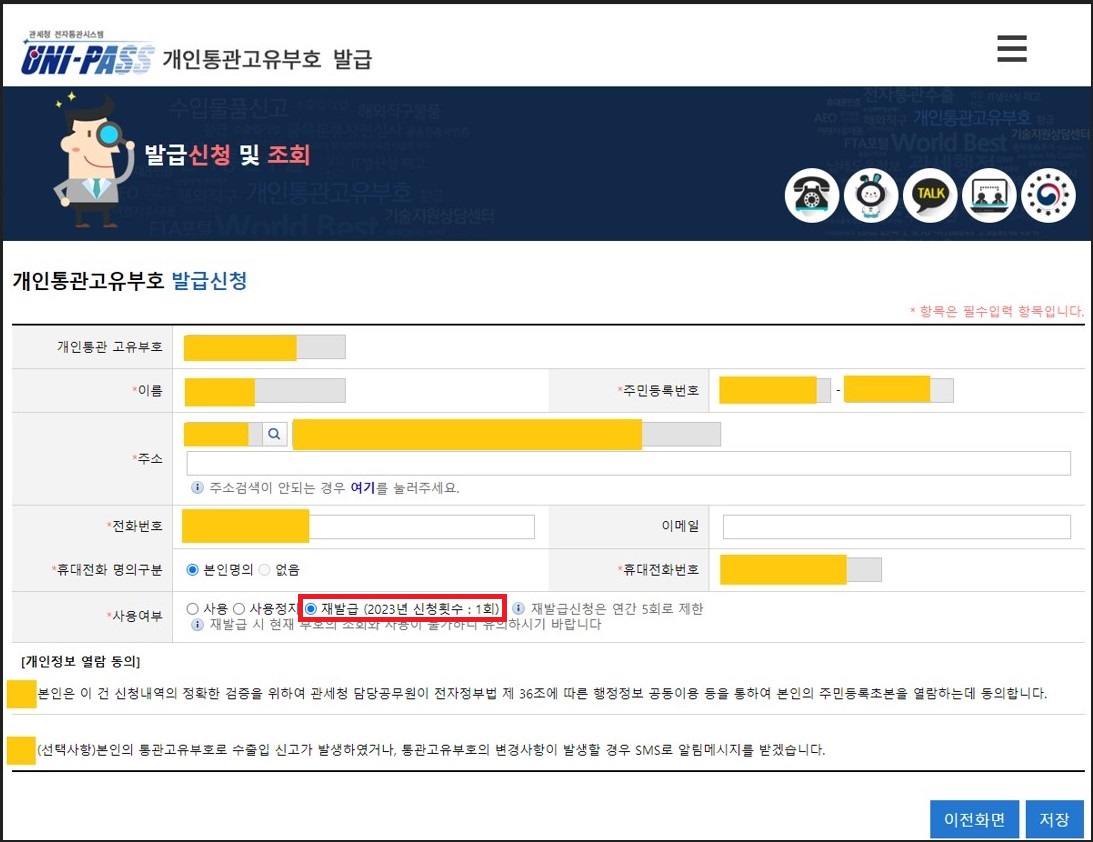Screen dimensions: 1093x842
Task: Click the Korean government emblem icon
Action: pyautogui.click(x=1049, y=196)
